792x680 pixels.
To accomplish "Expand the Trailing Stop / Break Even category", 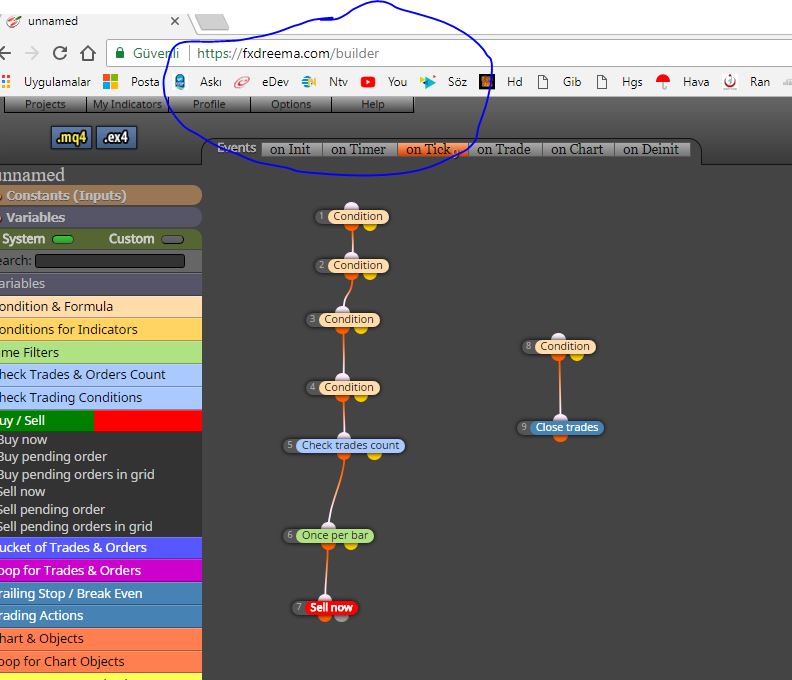I will tap(101, 593).
